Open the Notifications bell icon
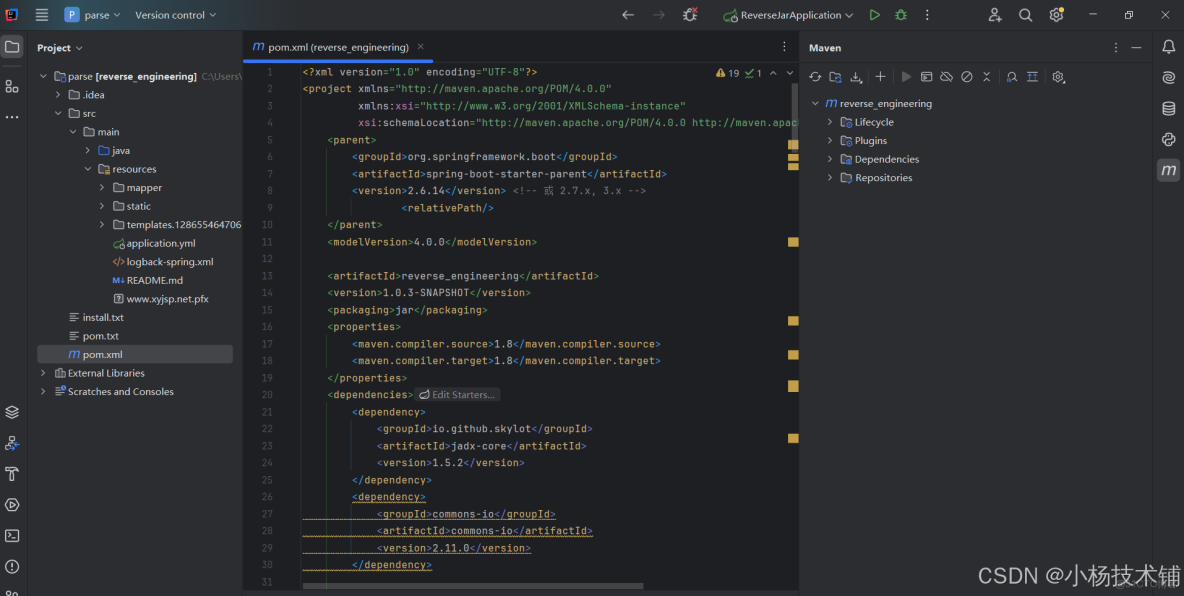The image size is (1184, 596). coord(1168,47)
